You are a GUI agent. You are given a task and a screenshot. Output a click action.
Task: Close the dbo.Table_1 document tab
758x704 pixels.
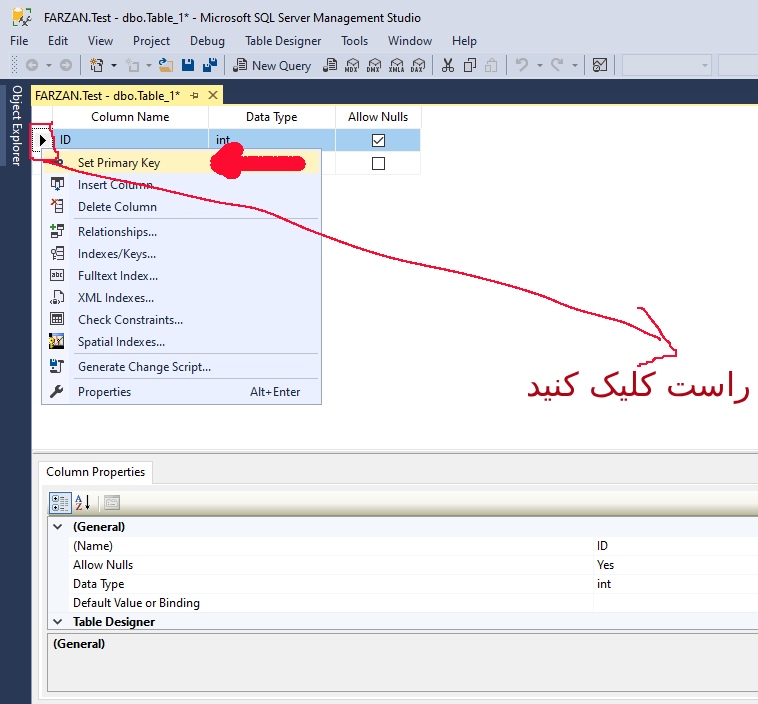coord(211,95)
